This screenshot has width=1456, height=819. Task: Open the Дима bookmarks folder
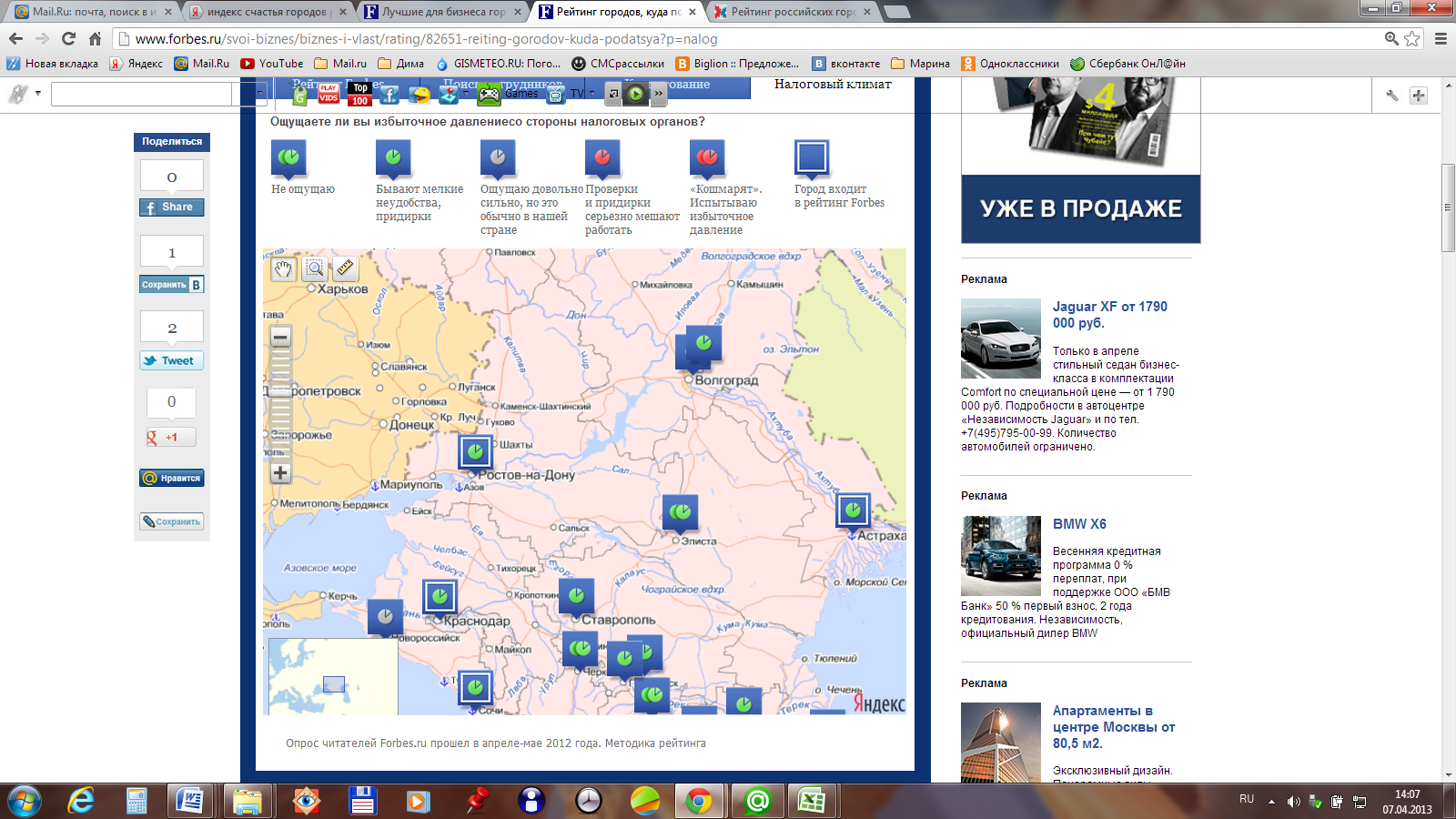401,64
